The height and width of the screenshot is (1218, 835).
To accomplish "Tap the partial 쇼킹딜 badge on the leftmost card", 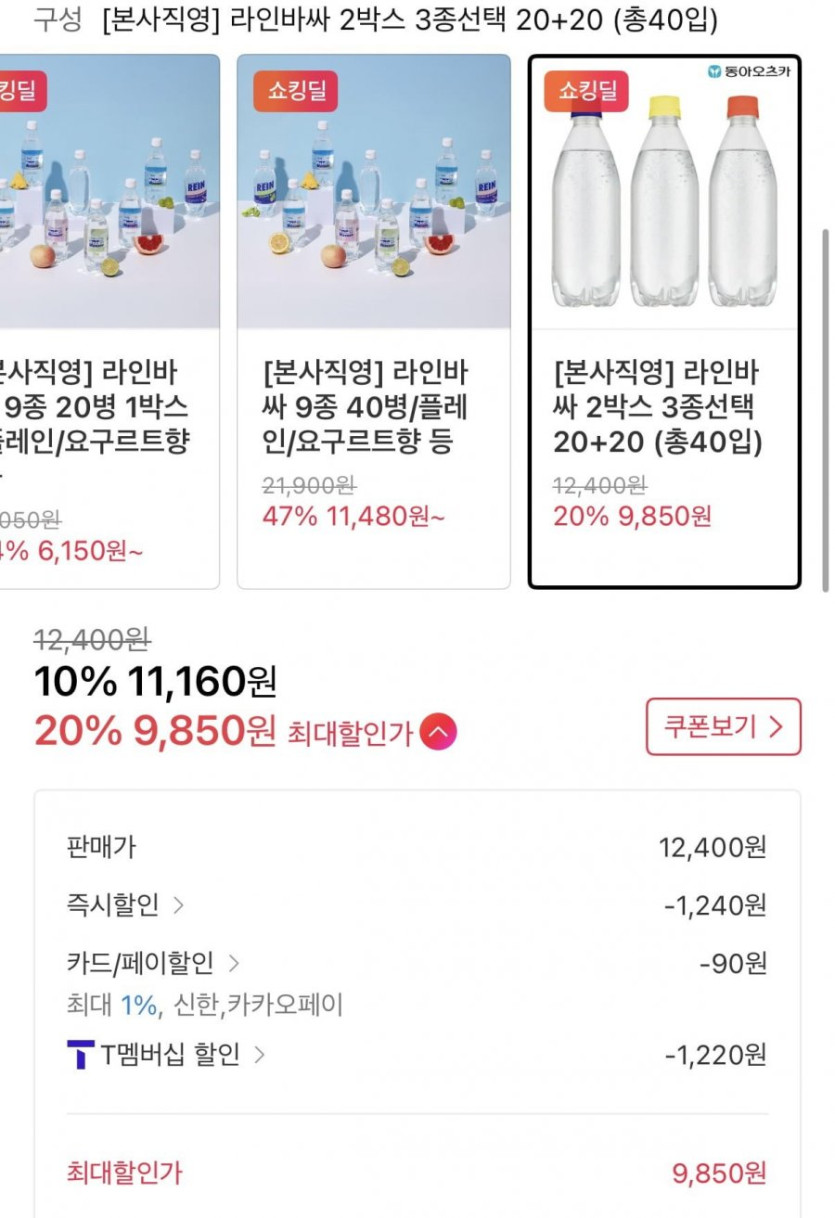I will (x=20, y=91).
